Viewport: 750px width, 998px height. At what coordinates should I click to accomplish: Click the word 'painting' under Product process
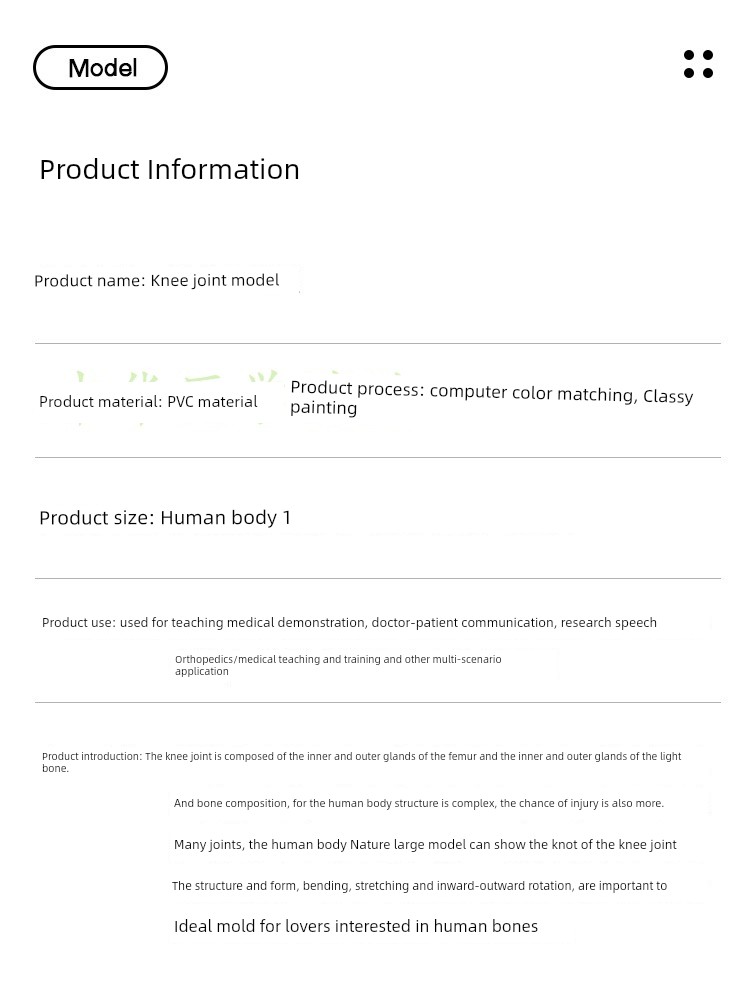pos(323,408)
